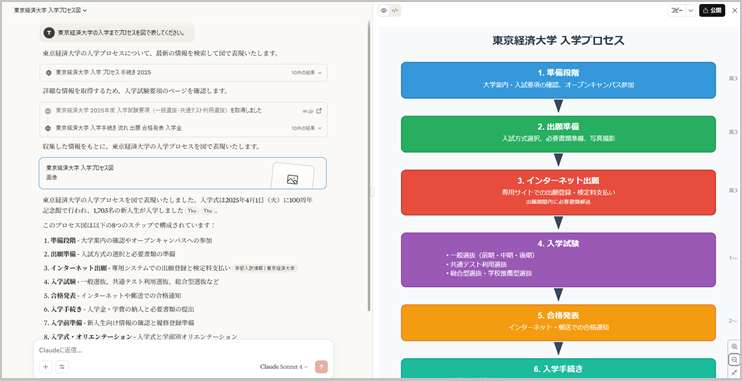Click globe icon beside 入学 プロセス 手続き 2025 search
742x381 pixels.
[48, 73]
